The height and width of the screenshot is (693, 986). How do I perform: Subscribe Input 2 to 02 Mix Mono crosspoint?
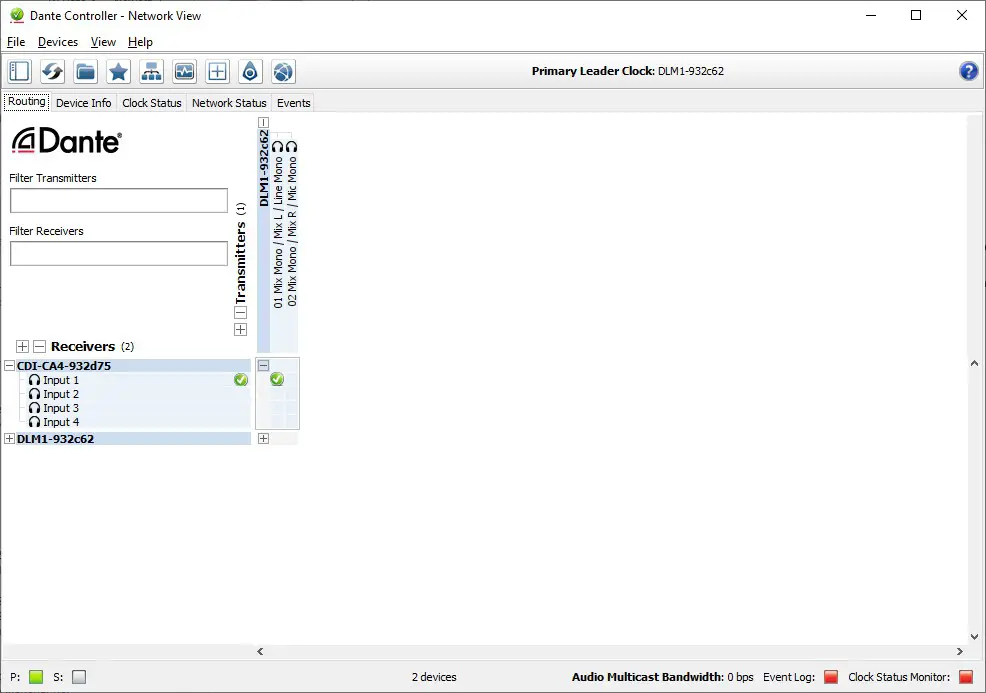click(291, 394)
